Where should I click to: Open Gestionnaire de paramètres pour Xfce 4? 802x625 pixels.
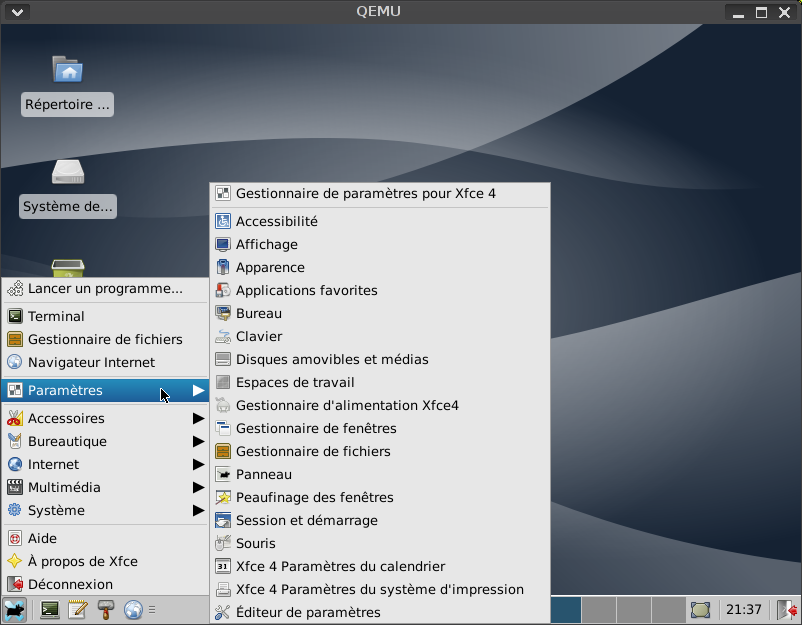click(365, 193)
